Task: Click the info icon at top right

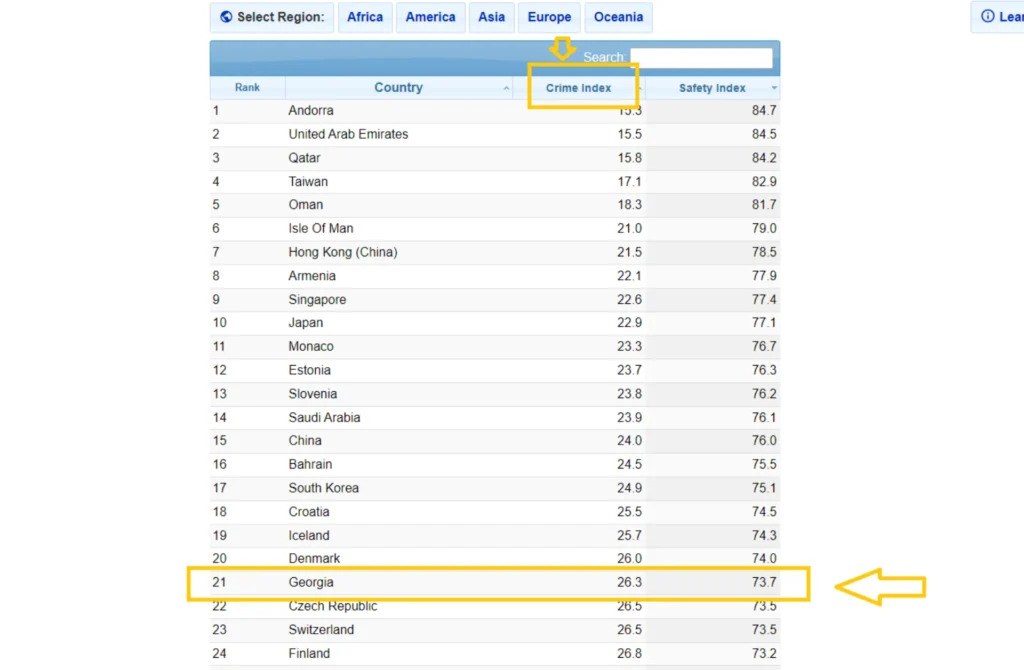Action: (x=988, y=17)
